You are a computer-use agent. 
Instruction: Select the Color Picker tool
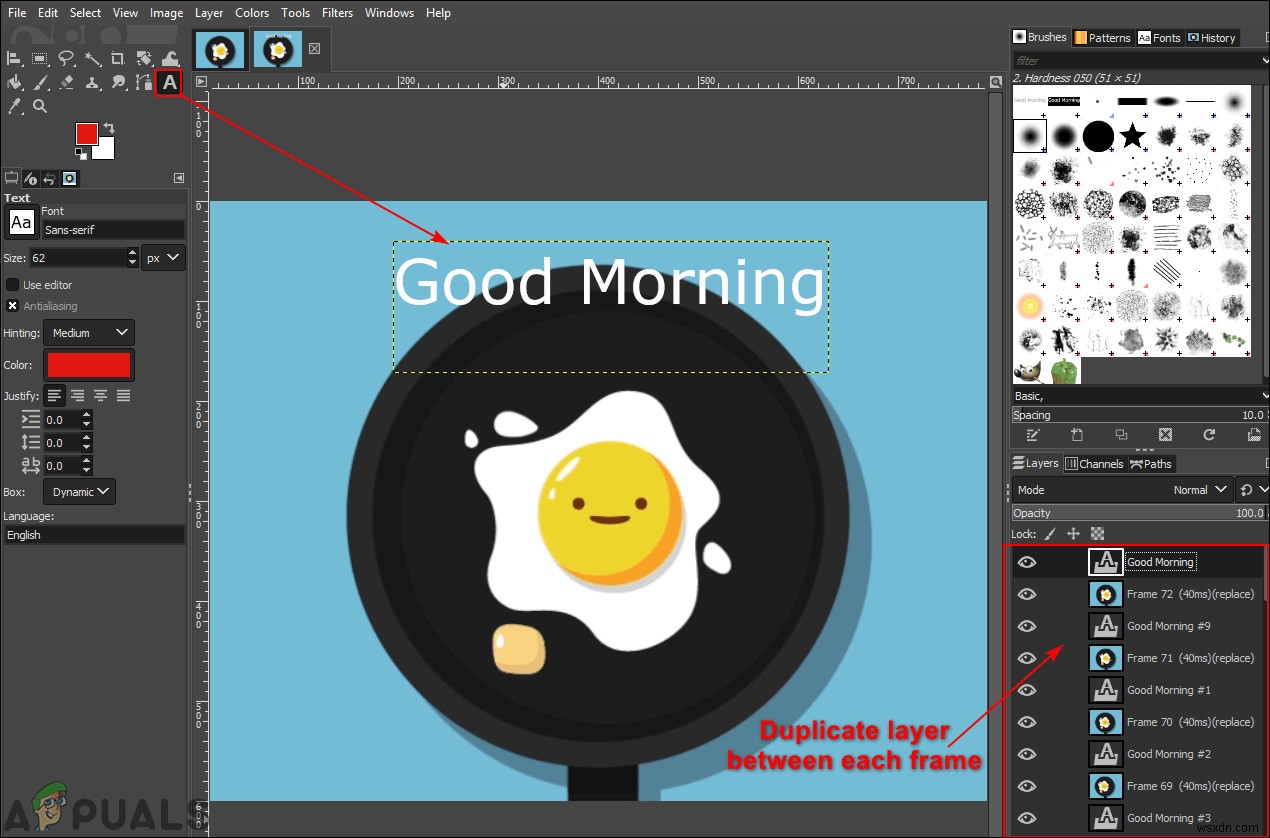click(x=14, y=105)
